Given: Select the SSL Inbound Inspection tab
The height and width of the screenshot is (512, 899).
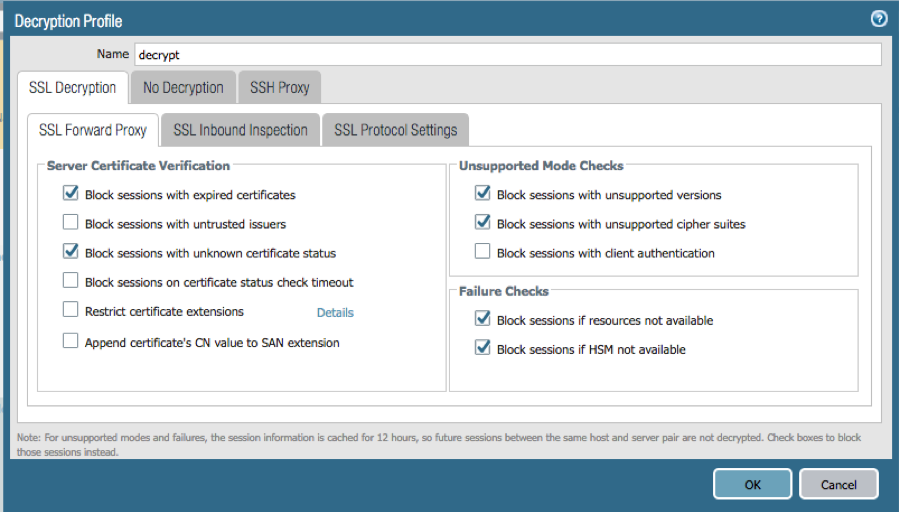Looking at the screenshot, I should [x=240, y=130].
